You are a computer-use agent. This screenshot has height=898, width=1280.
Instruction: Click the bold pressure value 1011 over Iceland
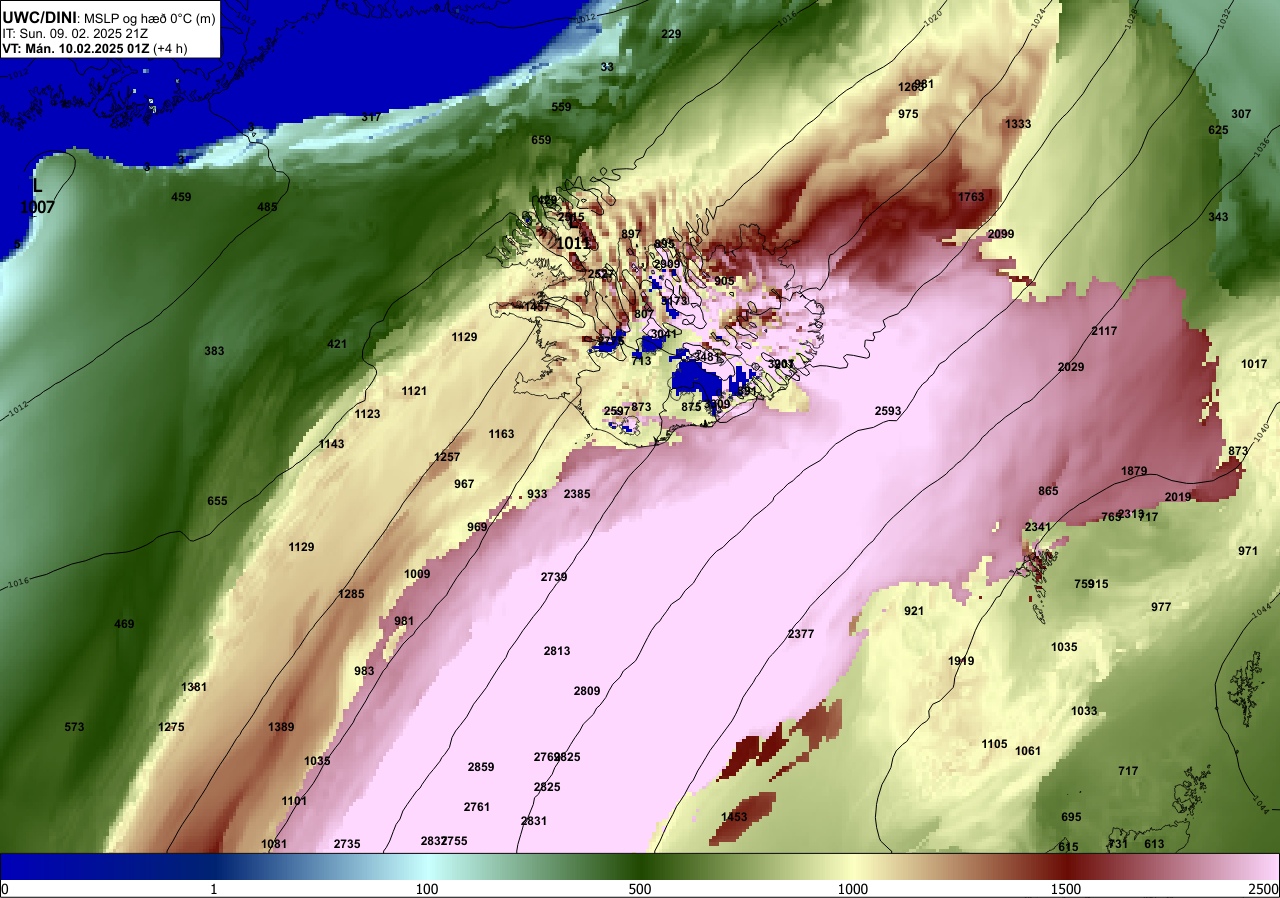point(573,243)
